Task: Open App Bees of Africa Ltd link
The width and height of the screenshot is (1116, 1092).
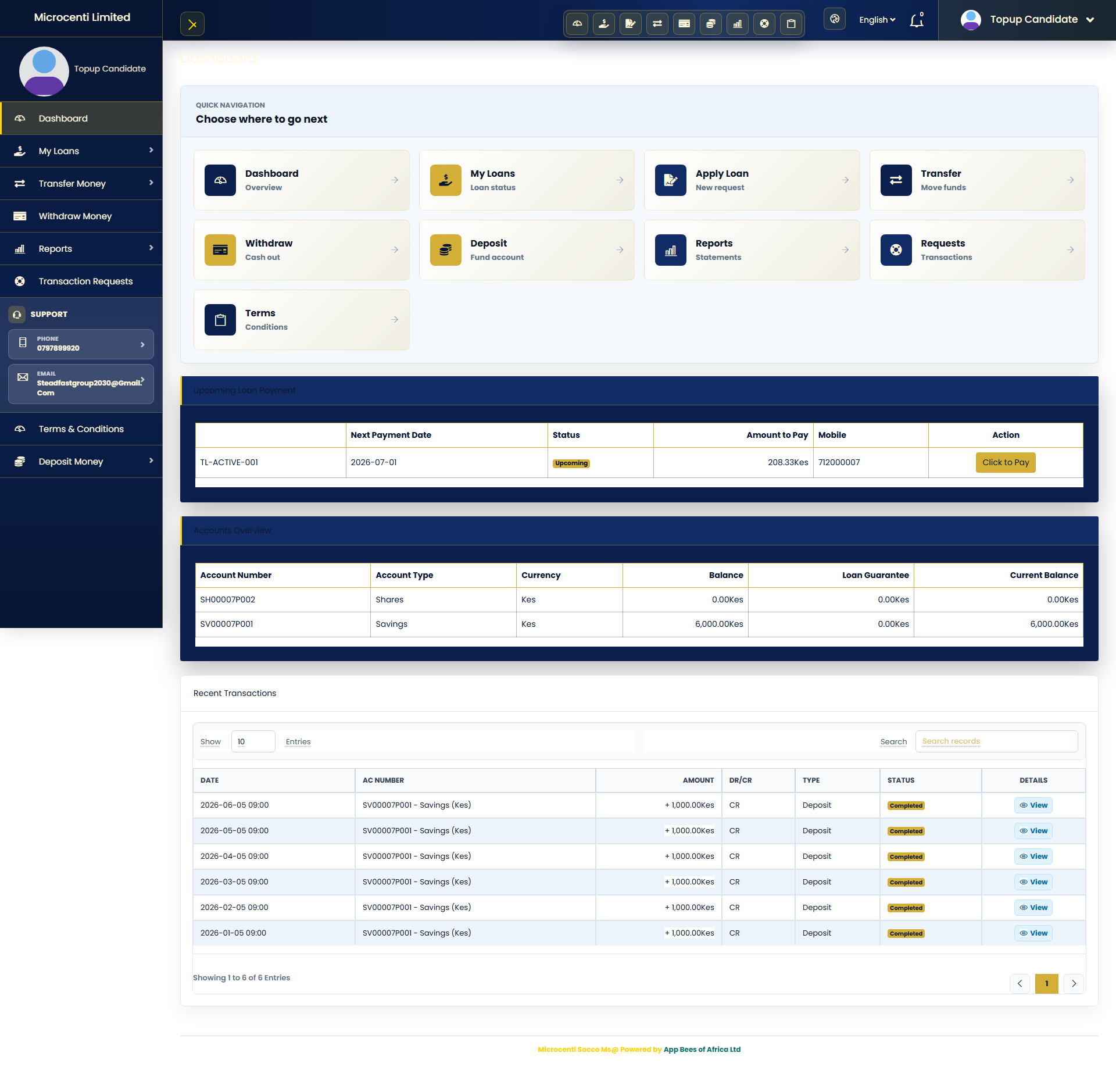Action: (702, 1050)
